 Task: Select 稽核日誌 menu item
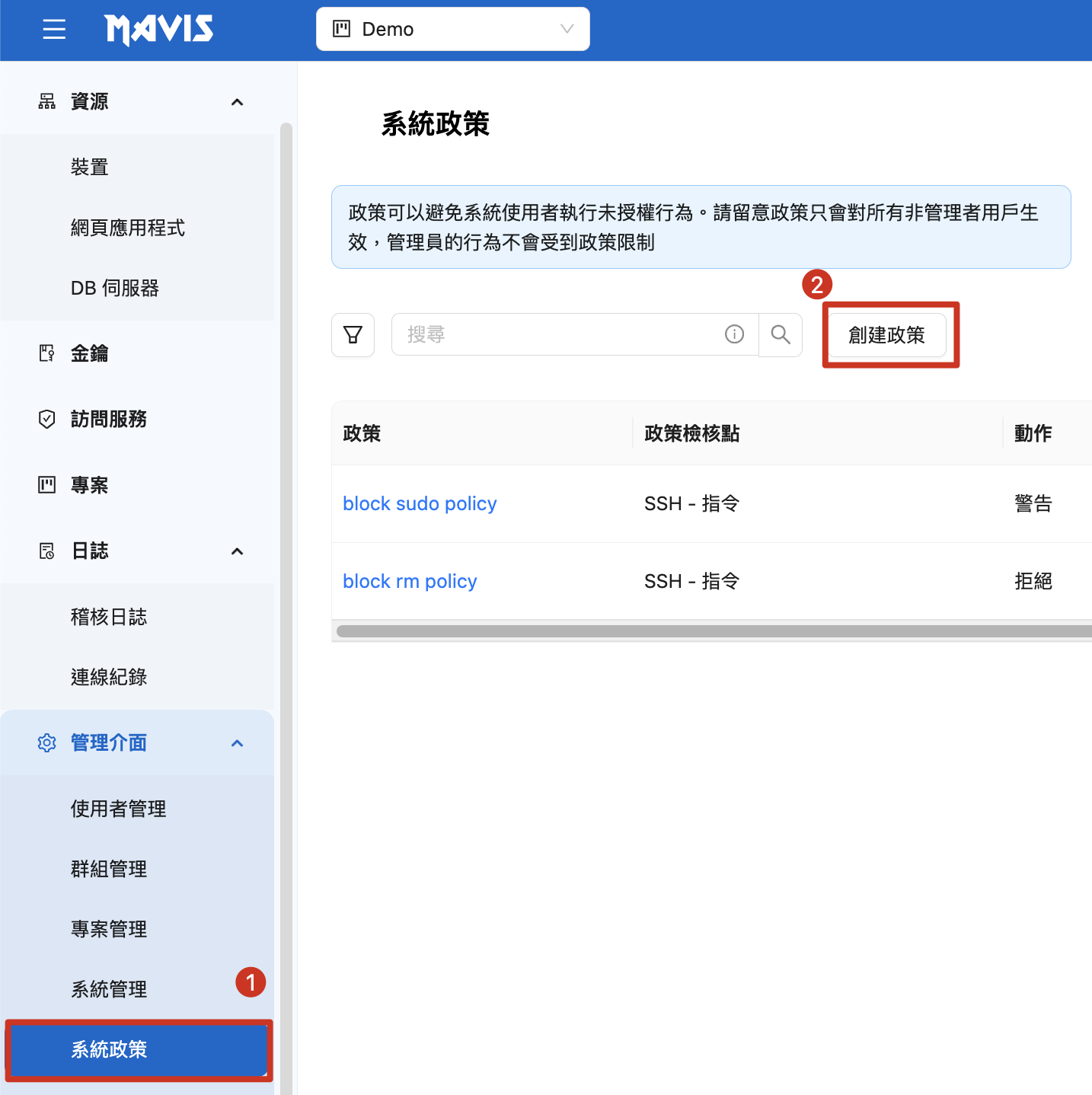coord(109,617)
